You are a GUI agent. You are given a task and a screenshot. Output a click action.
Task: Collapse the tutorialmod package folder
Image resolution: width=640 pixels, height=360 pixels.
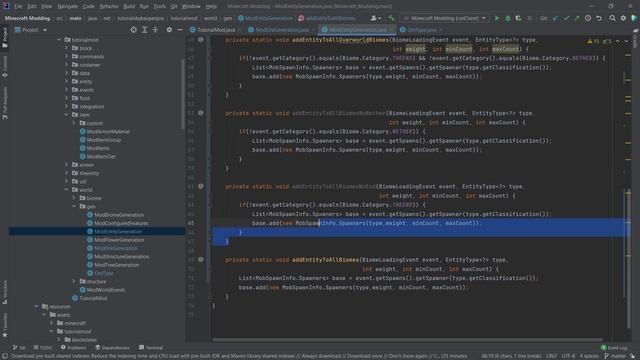[59, 40]
